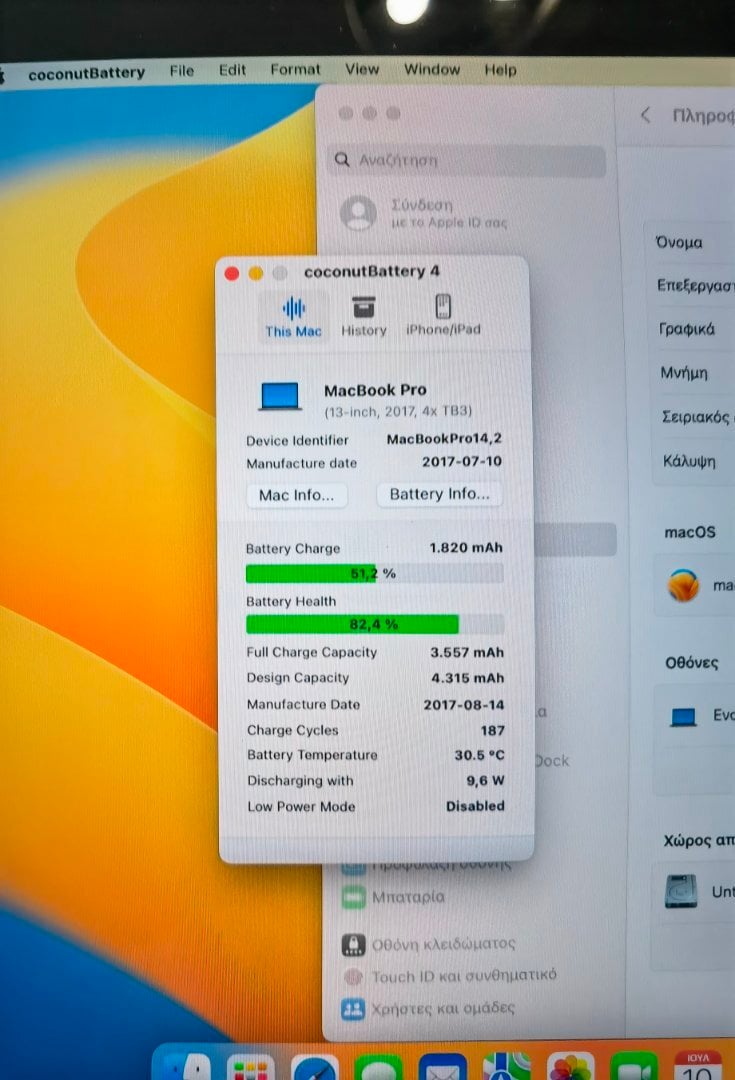Close the coconutBattery 4 window
The width and height of the screenshot is (735, 1080).
tap(232, 273)
